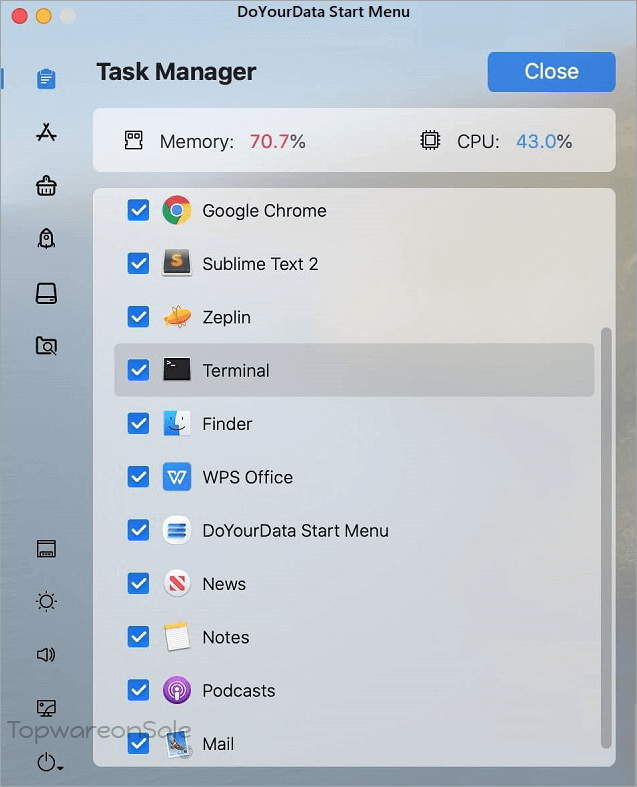Screen dimensions: 637x787
Task: Click the Task Manager heading
Action: [176, 72]
